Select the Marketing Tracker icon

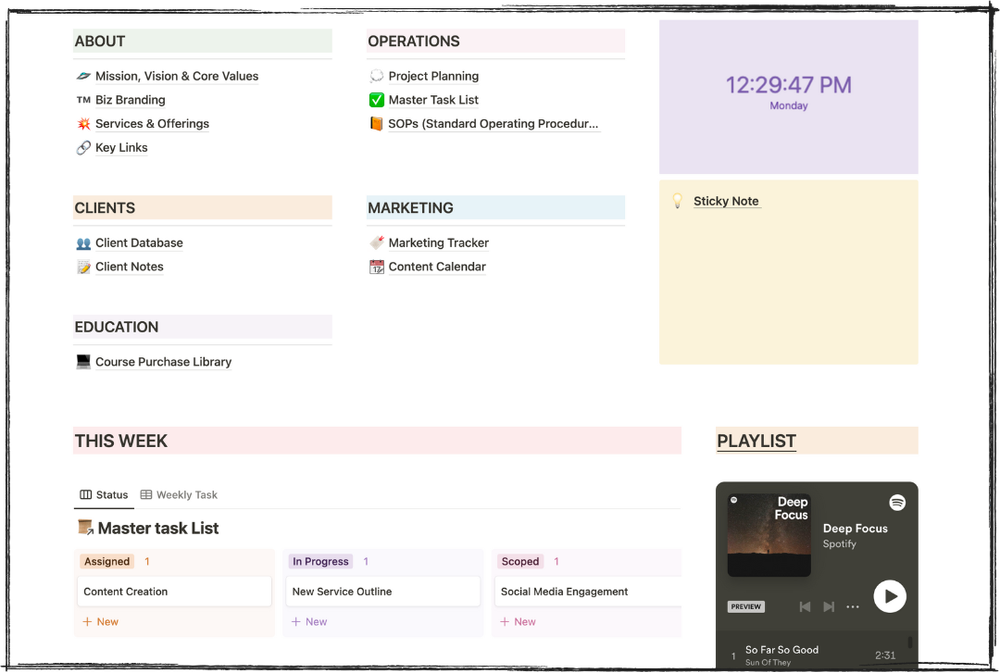pos(377,242)
